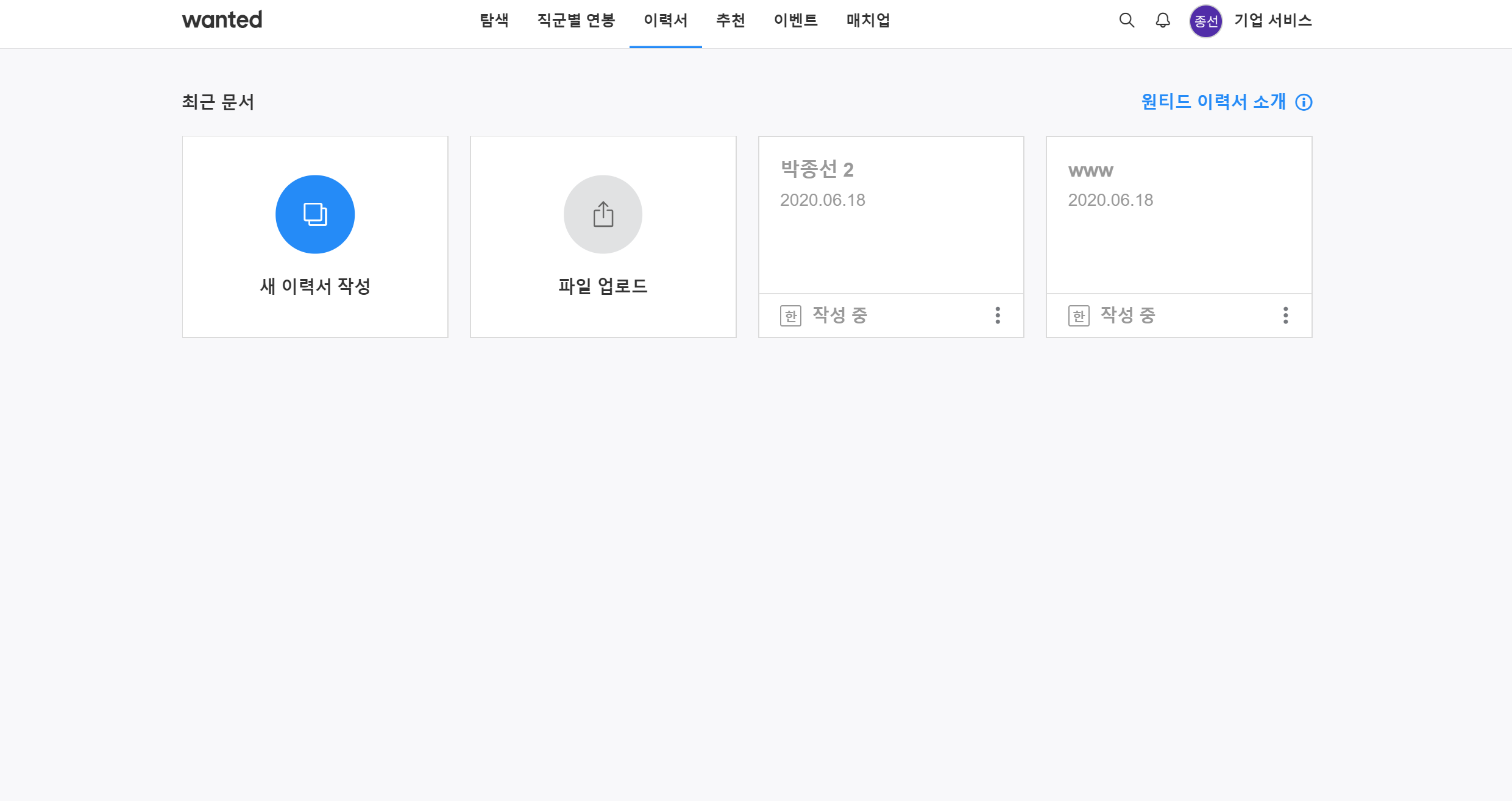The image size is (1512, 801).
Task: Open the notifications bell icon
Action: coord(1163,20)
